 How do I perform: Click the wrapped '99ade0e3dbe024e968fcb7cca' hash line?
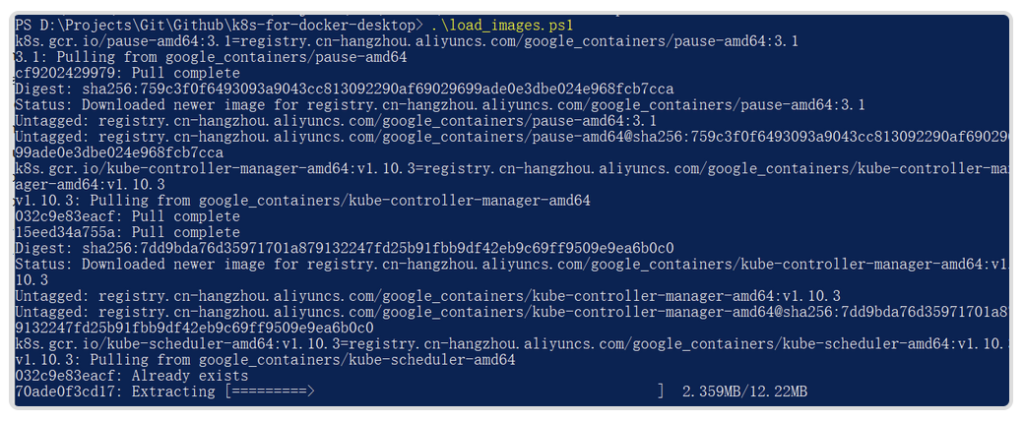(x=119, y=153)
